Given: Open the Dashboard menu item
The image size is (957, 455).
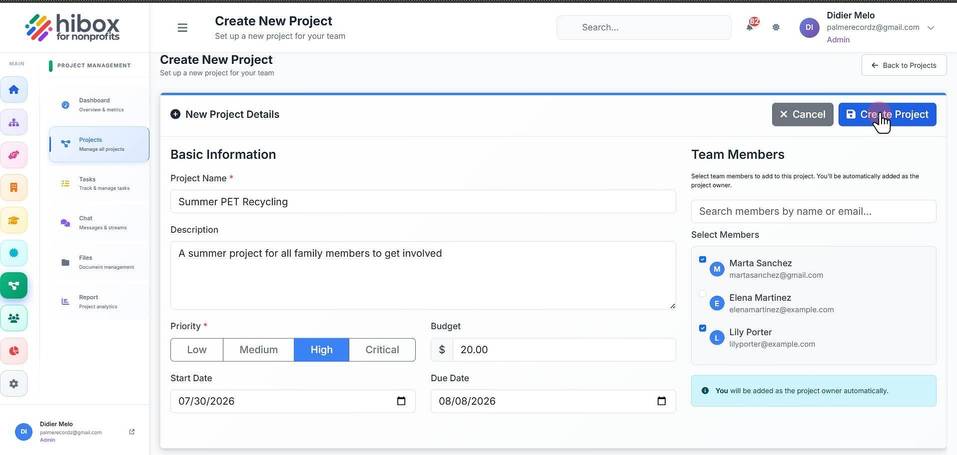Looking at the screenshot, I should [x=99, y=105].
